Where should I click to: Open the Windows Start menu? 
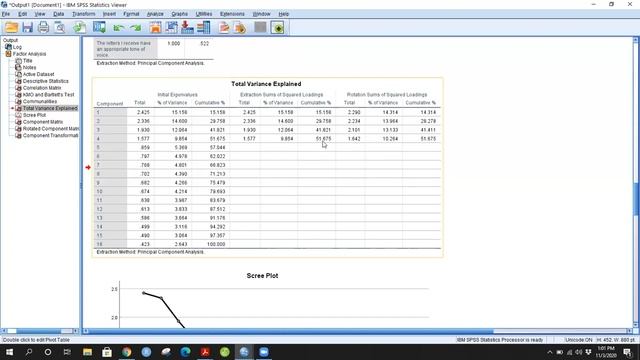tap(9, 352)
